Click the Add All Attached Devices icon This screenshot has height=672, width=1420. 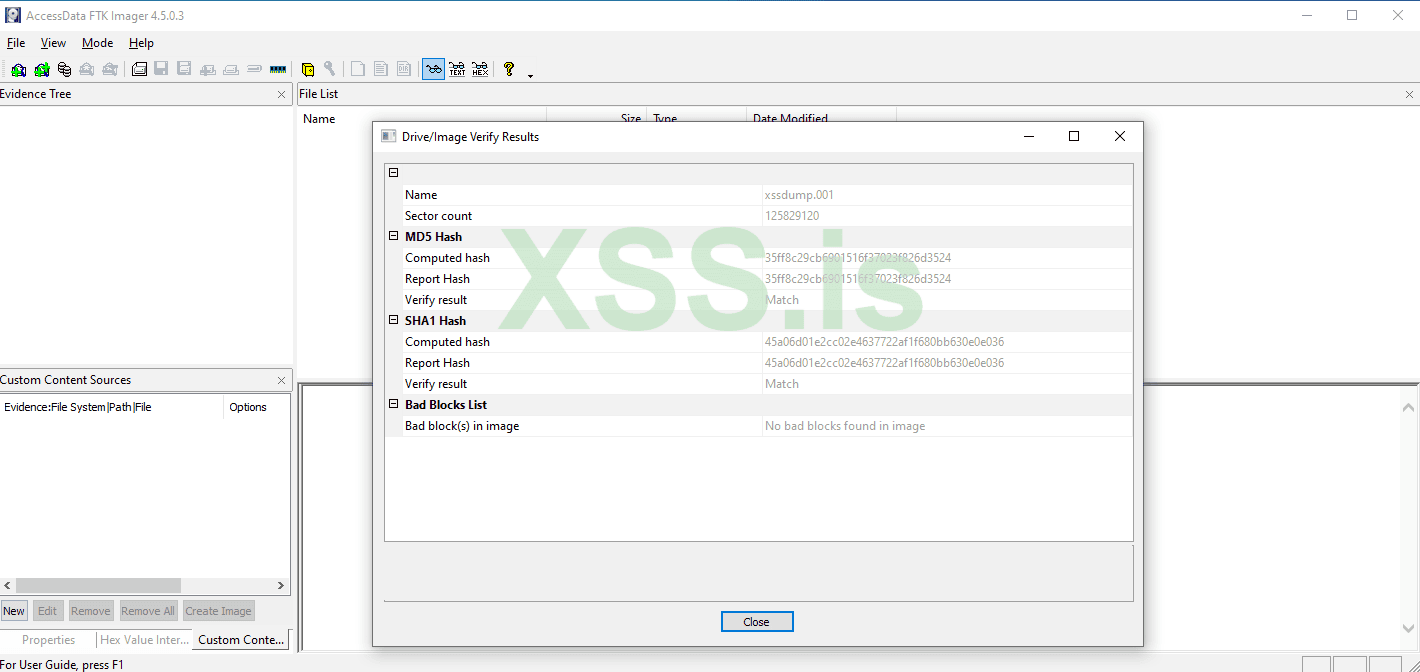(41, 69)
